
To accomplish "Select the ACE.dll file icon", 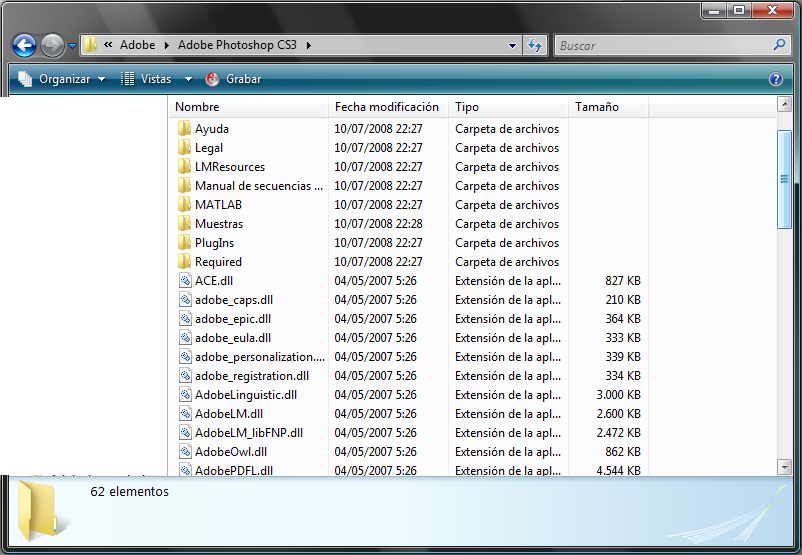I will [x=185, y=280].
